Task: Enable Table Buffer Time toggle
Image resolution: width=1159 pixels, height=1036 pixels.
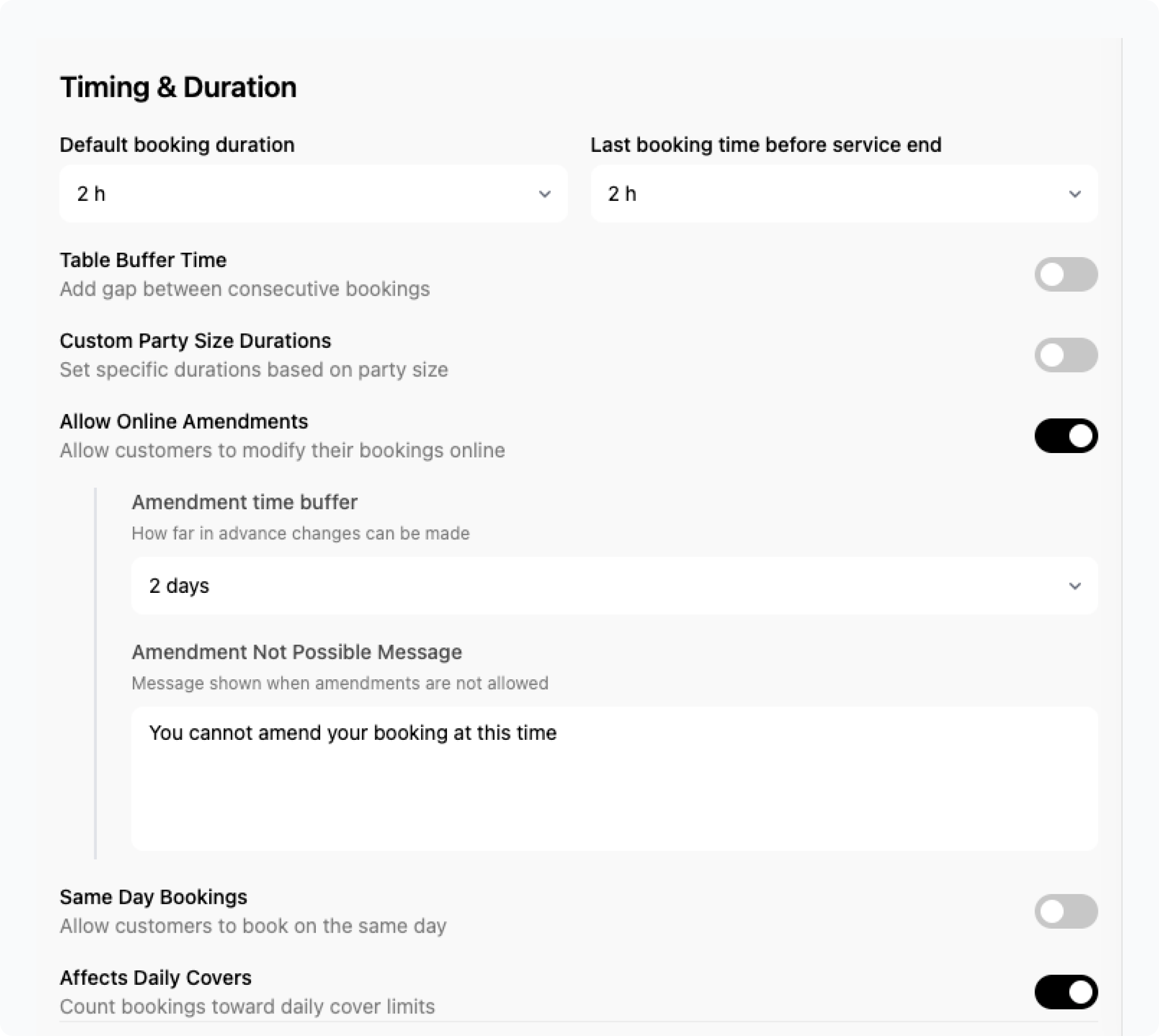Action: click(x=1065, y=274)
